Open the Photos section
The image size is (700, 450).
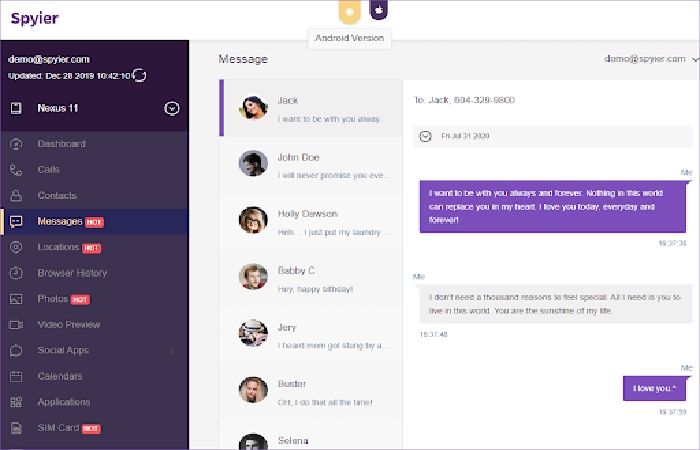click(52, 299)
